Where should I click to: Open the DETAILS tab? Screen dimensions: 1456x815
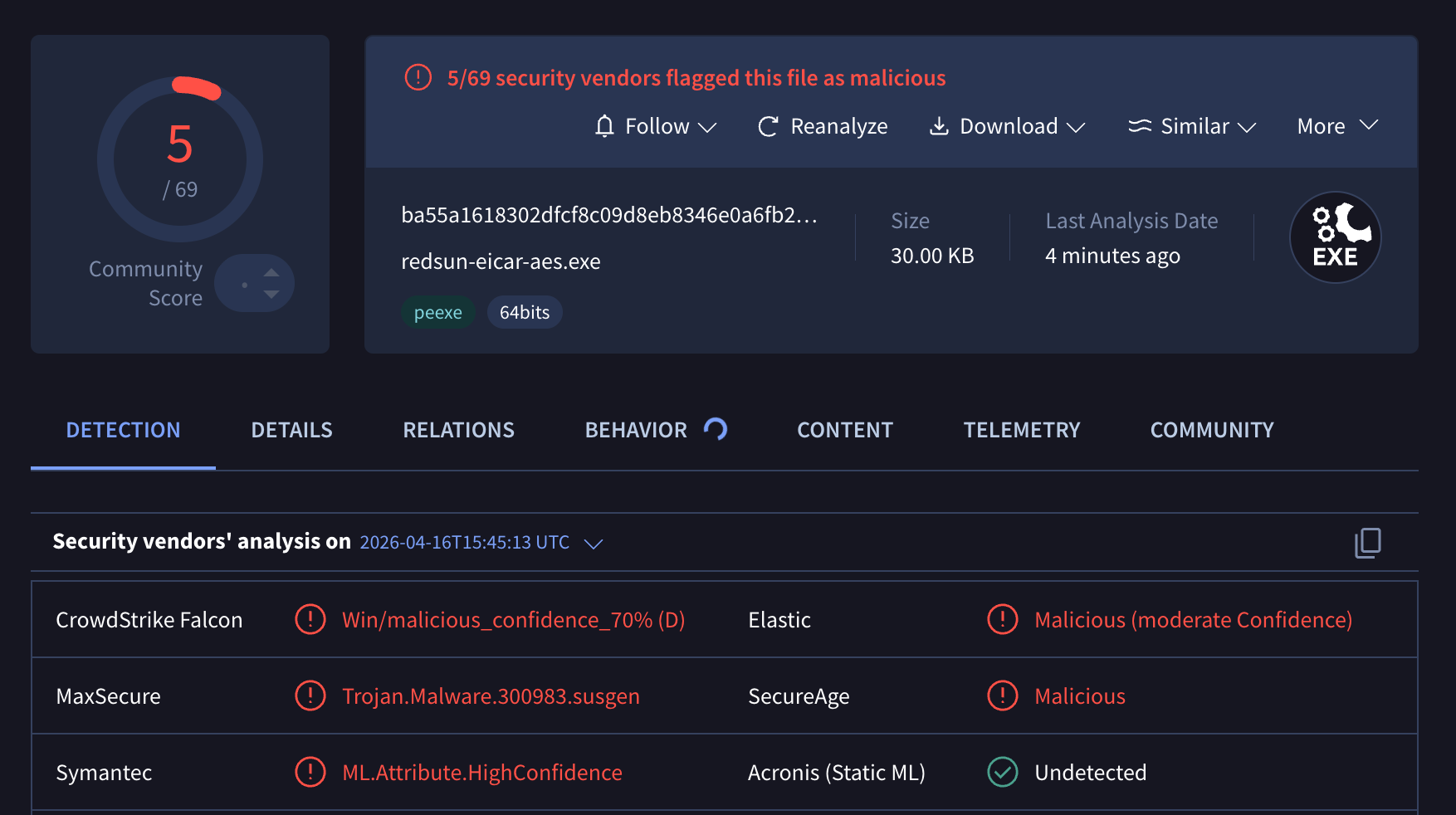(x=291, y=430)
